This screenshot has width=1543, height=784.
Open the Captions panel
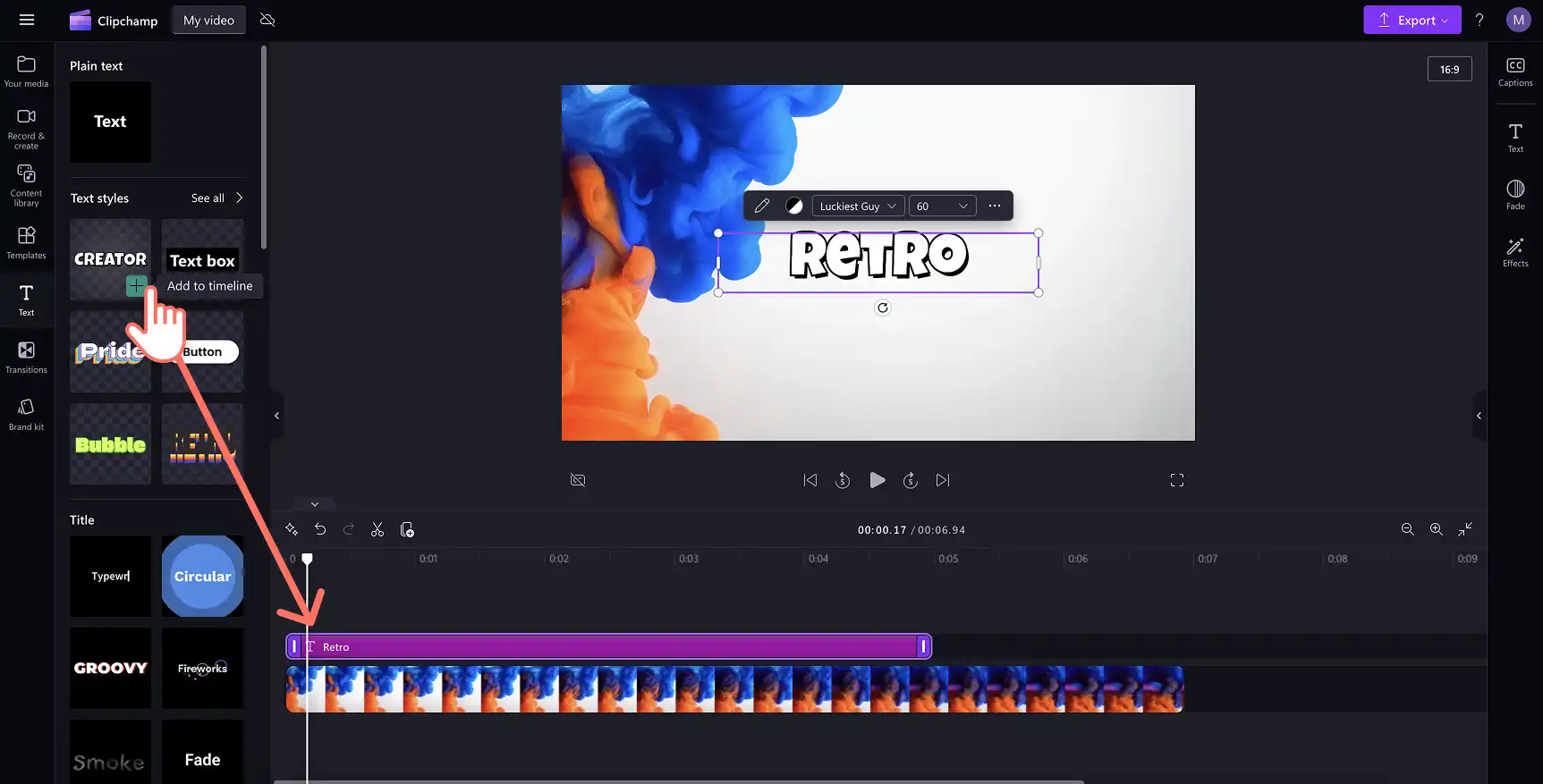(1515, 72)
